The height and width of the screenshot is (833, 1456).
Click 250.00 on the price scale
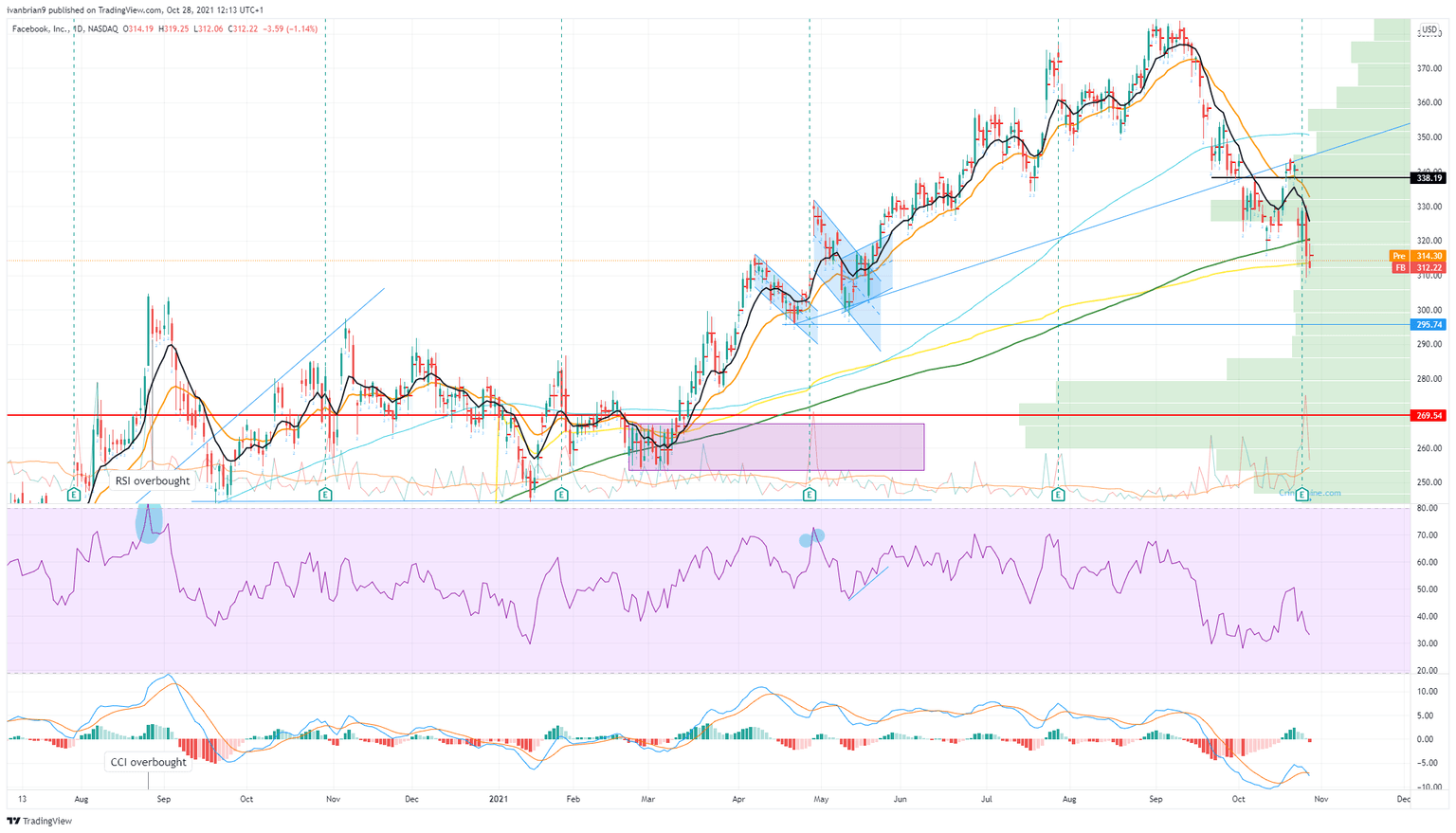[1429, 482]
